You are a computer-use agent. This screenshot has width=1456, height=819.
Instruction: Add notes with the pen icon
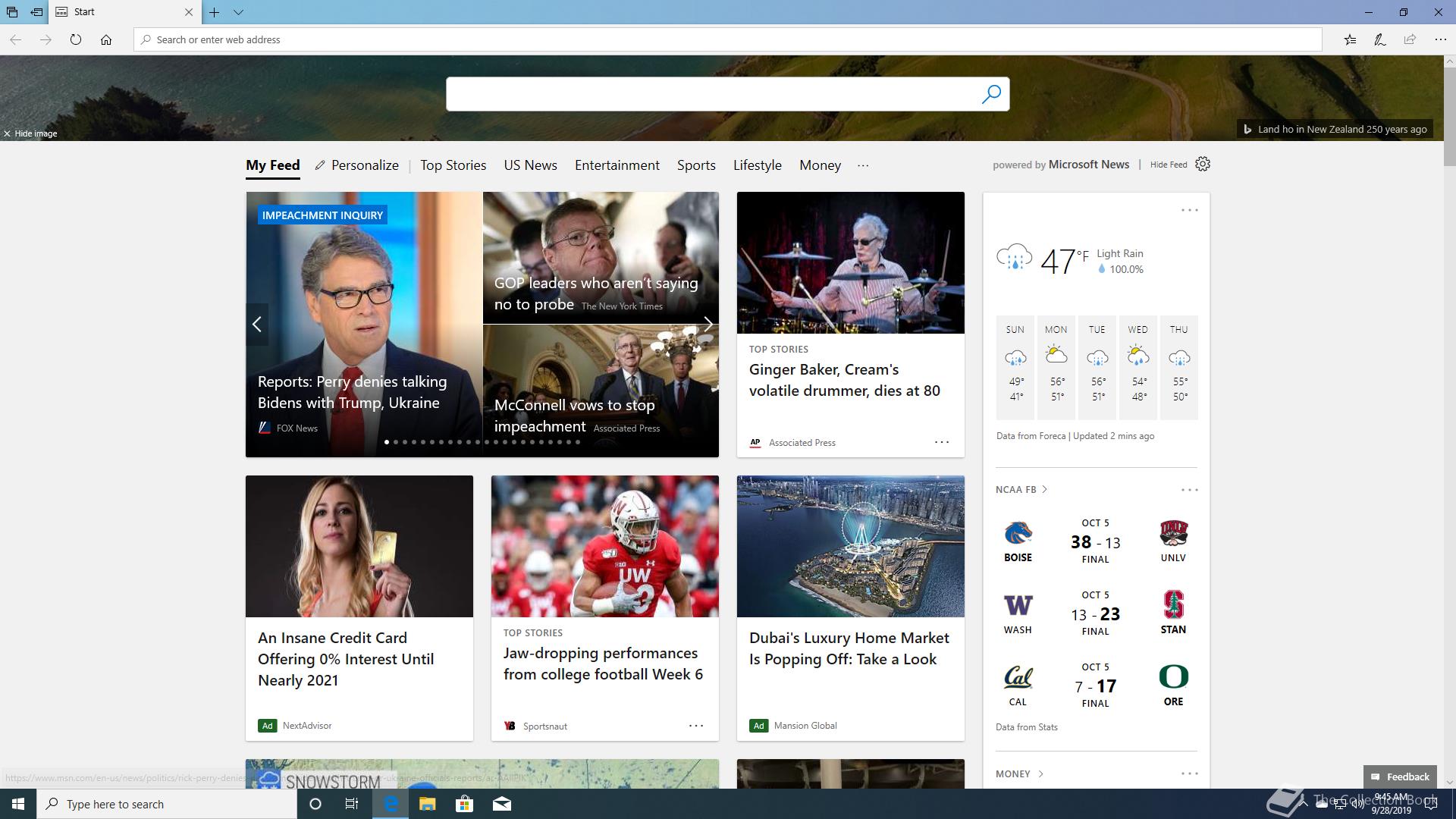(1380, 39)
